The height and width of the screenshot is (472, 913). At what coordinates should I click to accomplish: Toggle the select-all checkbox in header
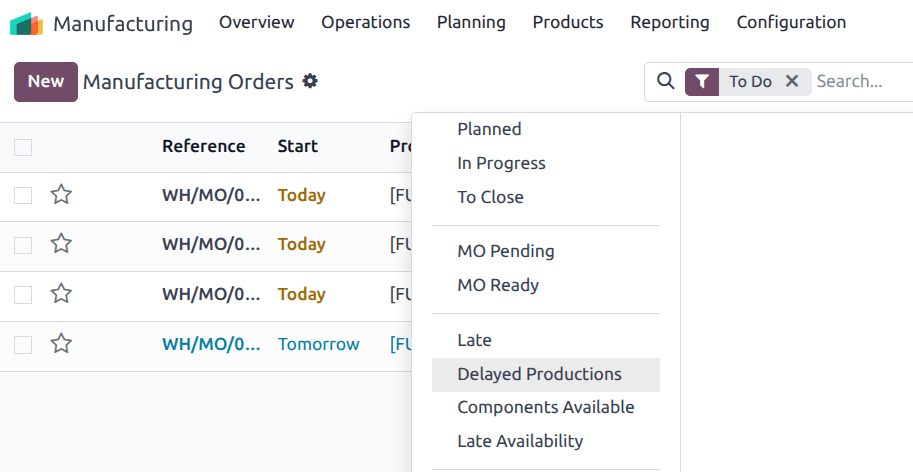point(23,147)
